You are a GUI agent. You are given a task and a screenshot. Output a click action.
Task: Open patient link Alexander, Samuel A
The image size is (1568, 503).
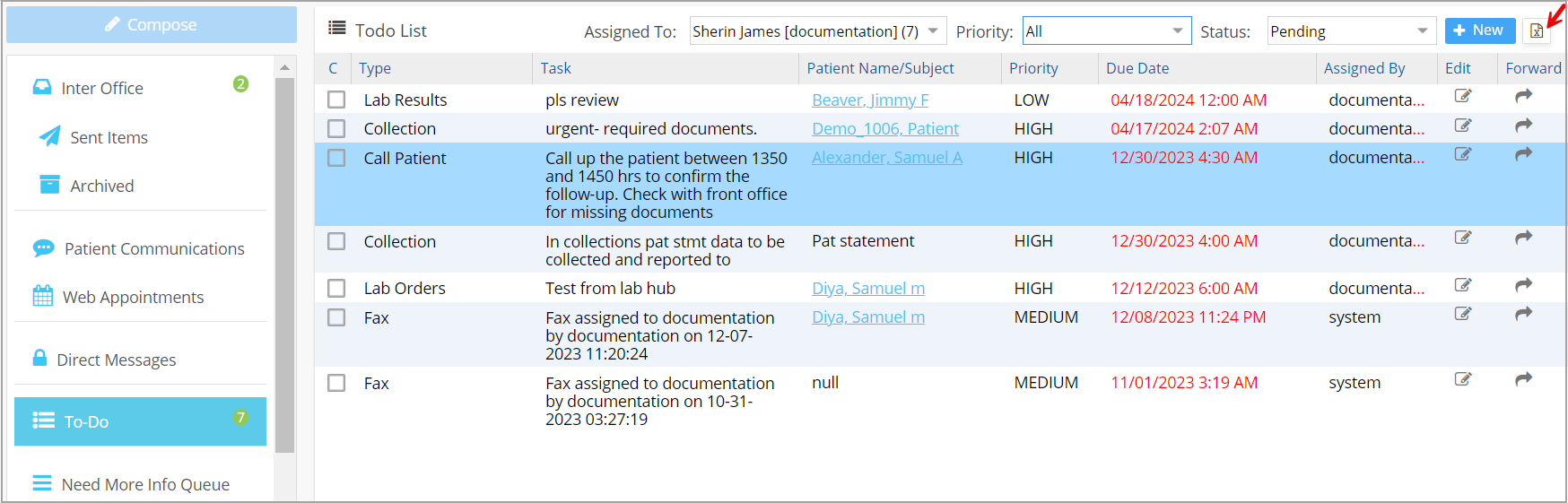pyautogui.click(x=887, y=158)
